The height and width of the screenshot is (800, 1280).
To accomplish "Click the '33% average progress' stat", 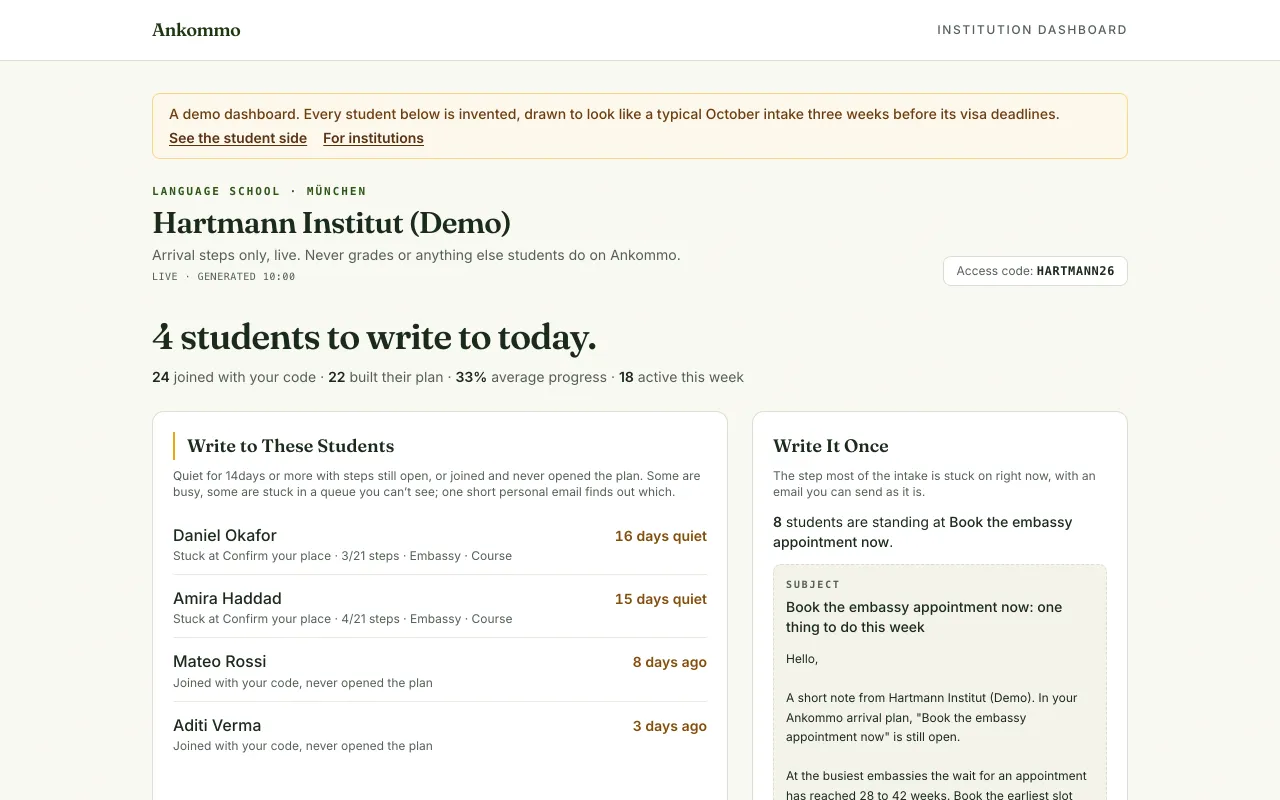I will tap(531, 377).
